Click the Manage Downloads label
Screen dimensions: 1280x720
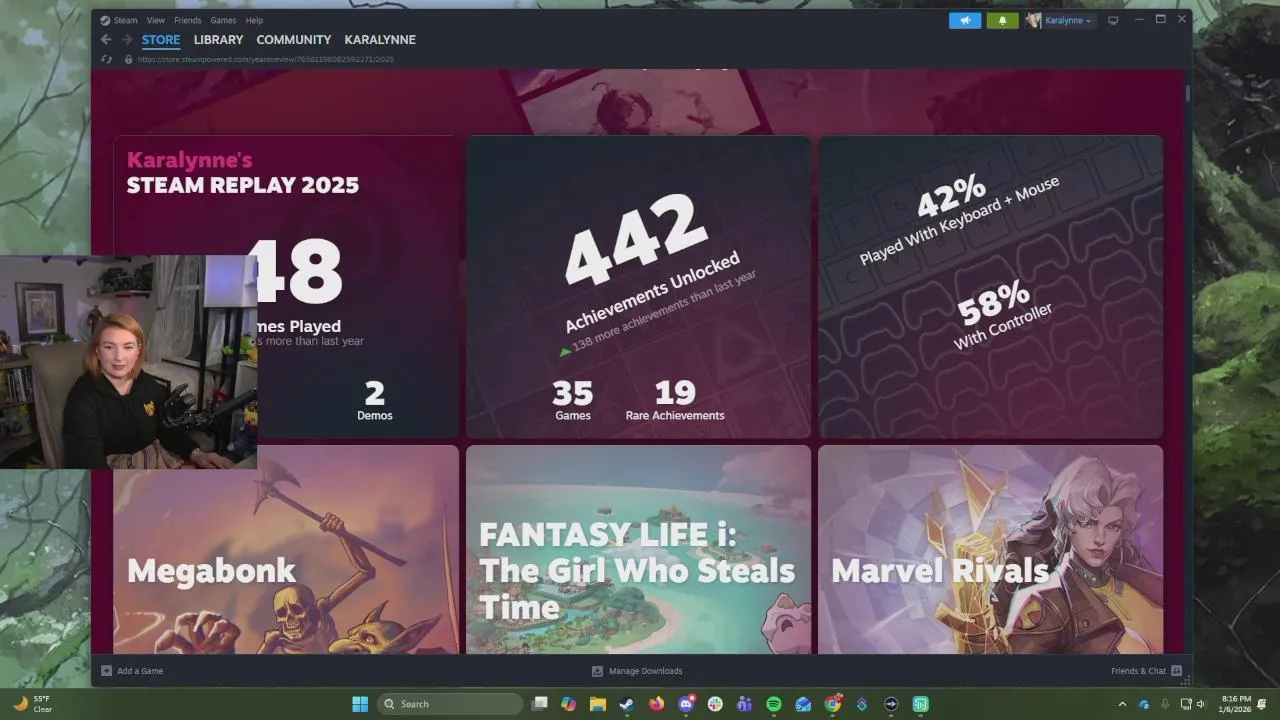pyautogui.click(x=646, y=671)
